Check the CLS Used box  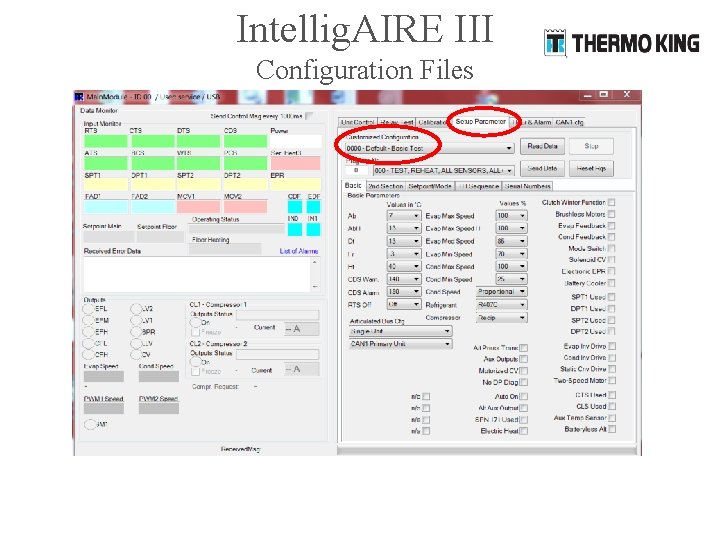(x=612, y=406)
